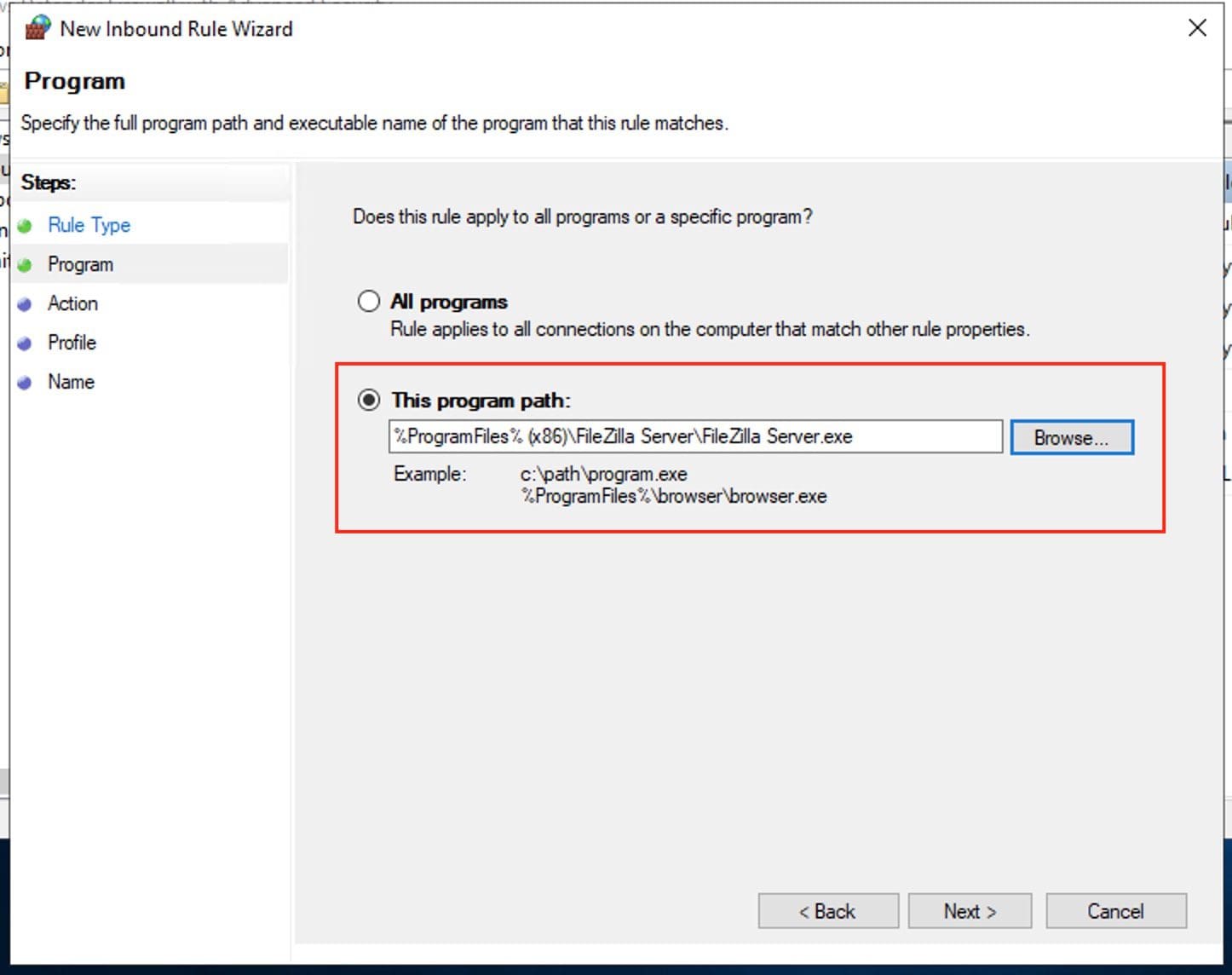
Task: Click blue bullet beside Action step
Action: (x=25, y=304)
